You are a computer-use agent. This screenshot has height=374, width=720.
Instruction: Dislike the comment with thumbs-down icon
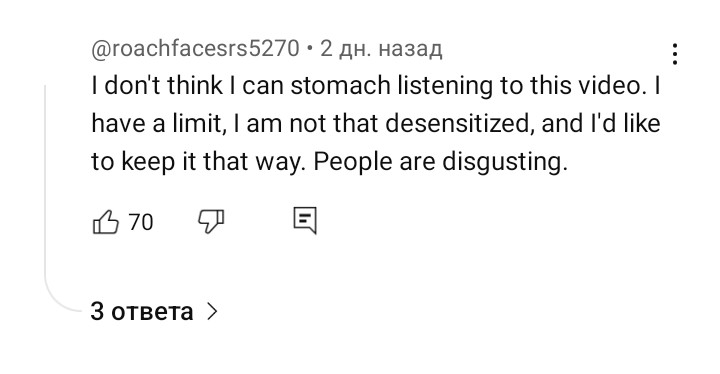tap(211, 222)
